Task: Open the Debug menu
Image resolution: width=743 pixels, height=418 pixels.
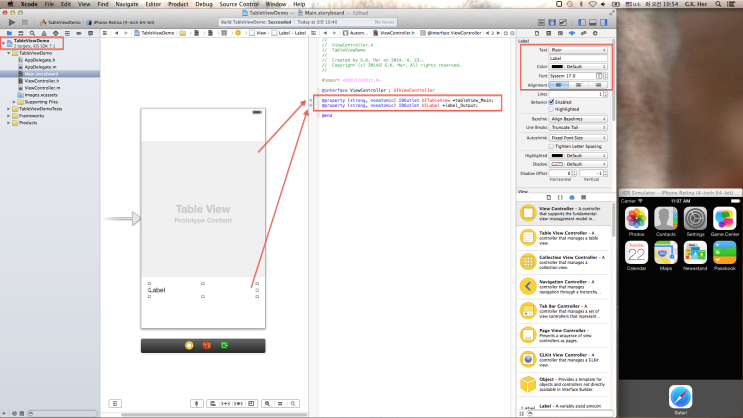Action: (204, 4)
